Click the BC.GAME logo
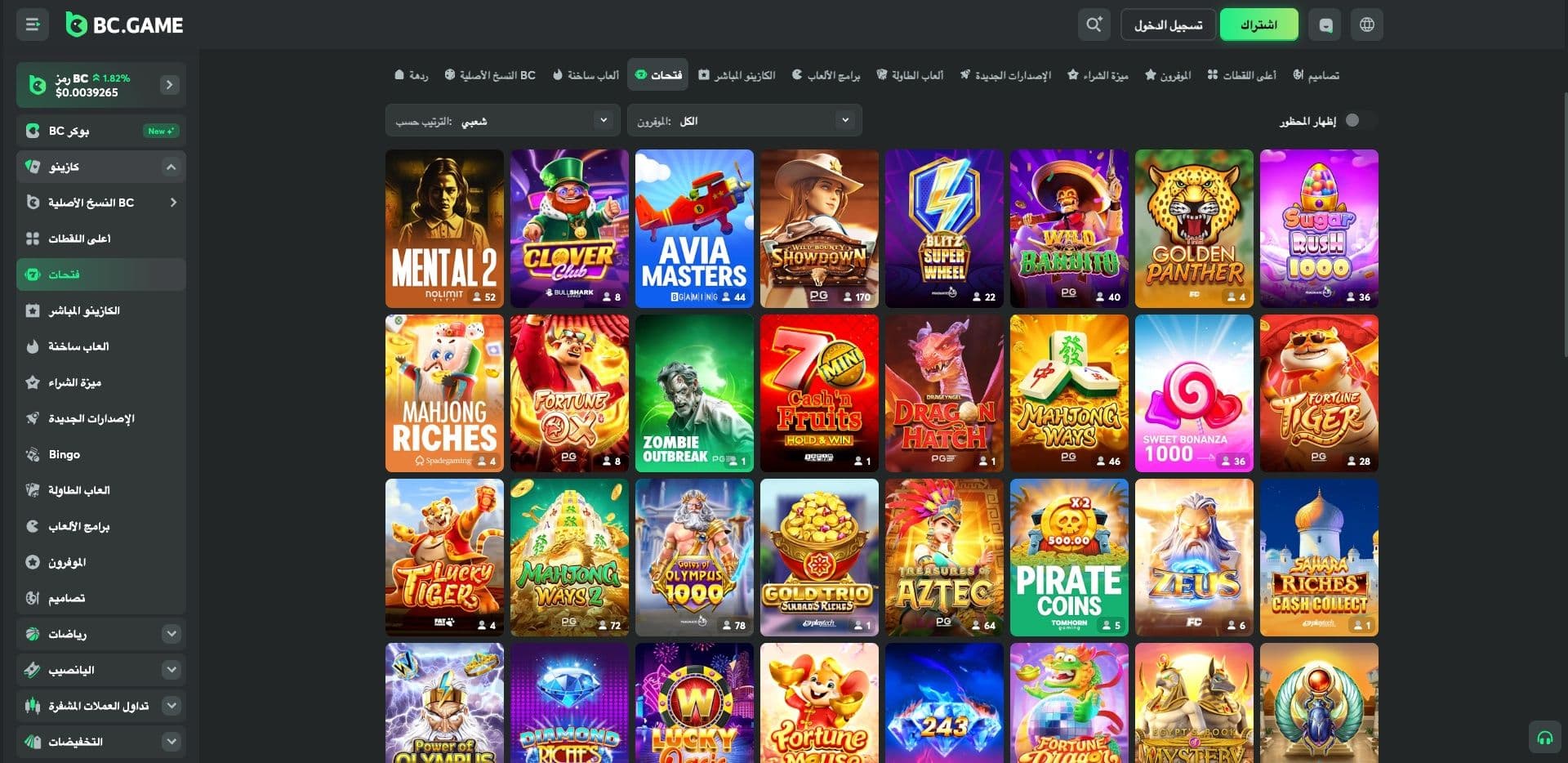 click(125, 25)
